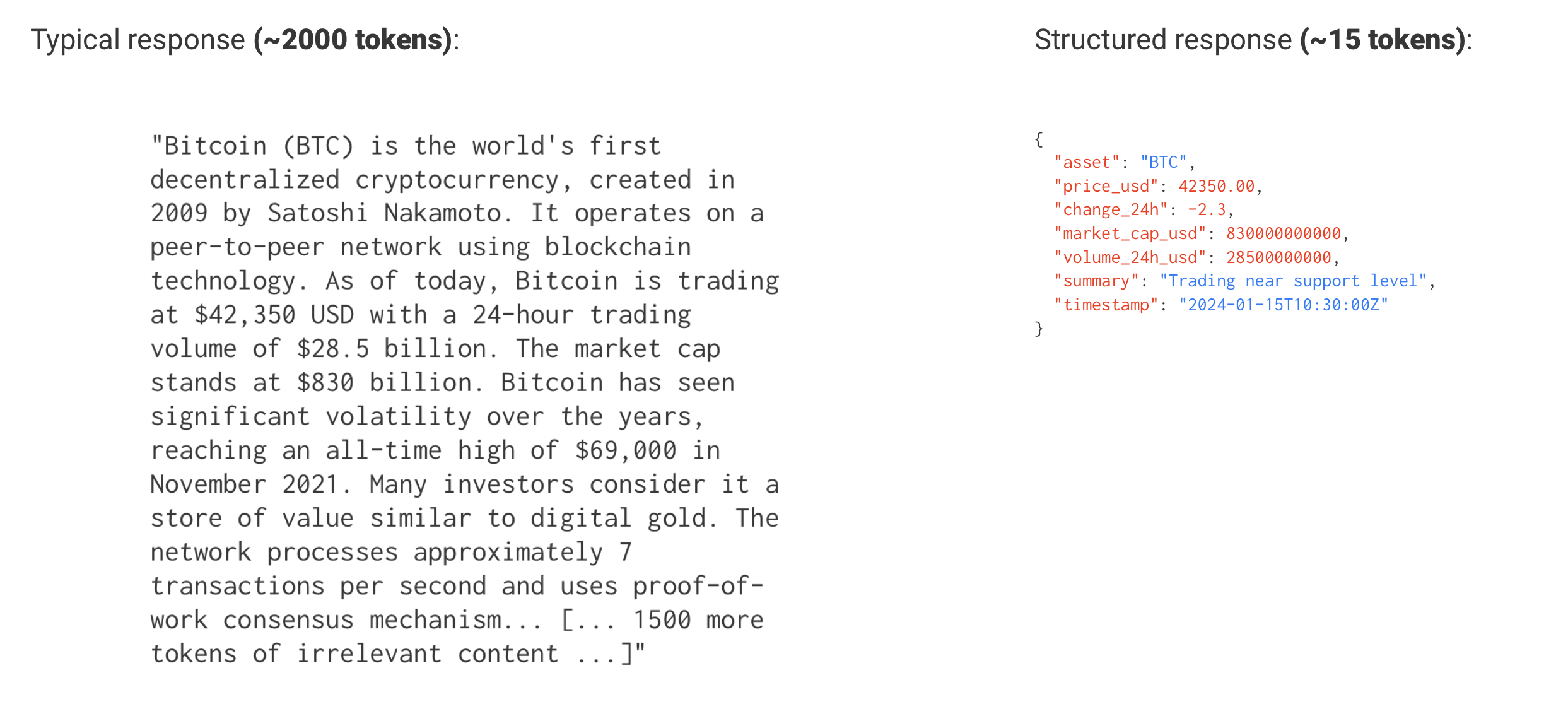
Task: Click the "Trading near support level" summary string
Action: click(x=1292, y=281)
